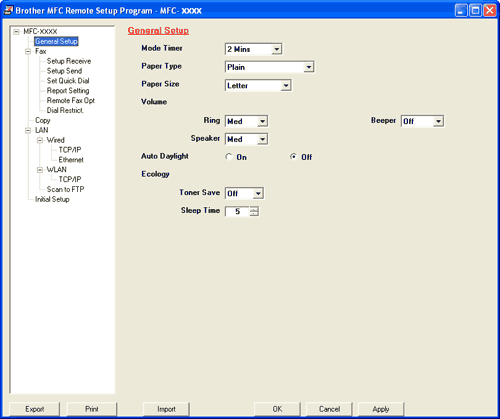Click the Sleep Time value field
The height and width of the screenshot is (419, 500).
(x=237, y=211)
